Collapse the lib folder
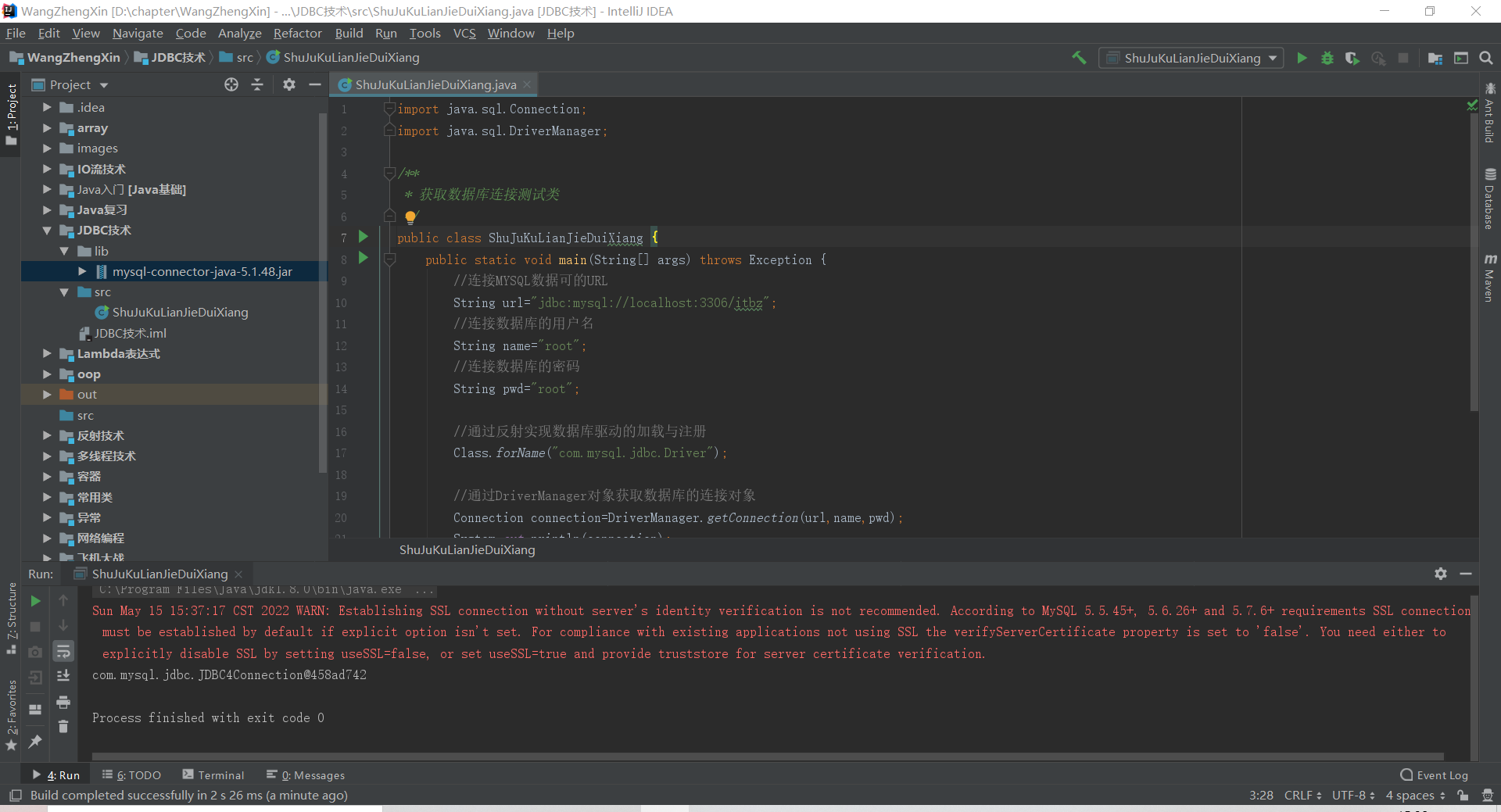This screenshot has width=1501, height=812. click(x=64, y=251)
